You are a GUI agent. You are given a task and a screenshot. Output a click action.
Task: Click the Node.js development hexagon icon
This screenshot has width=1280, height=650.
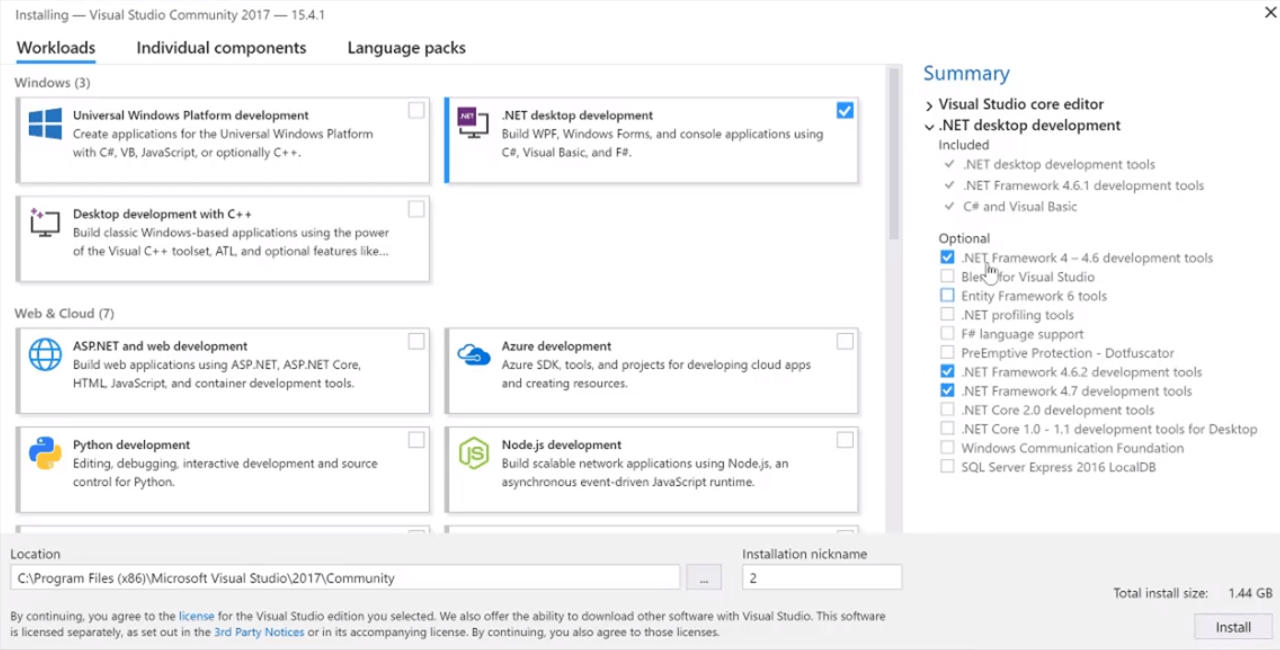(x=472, y=453)
